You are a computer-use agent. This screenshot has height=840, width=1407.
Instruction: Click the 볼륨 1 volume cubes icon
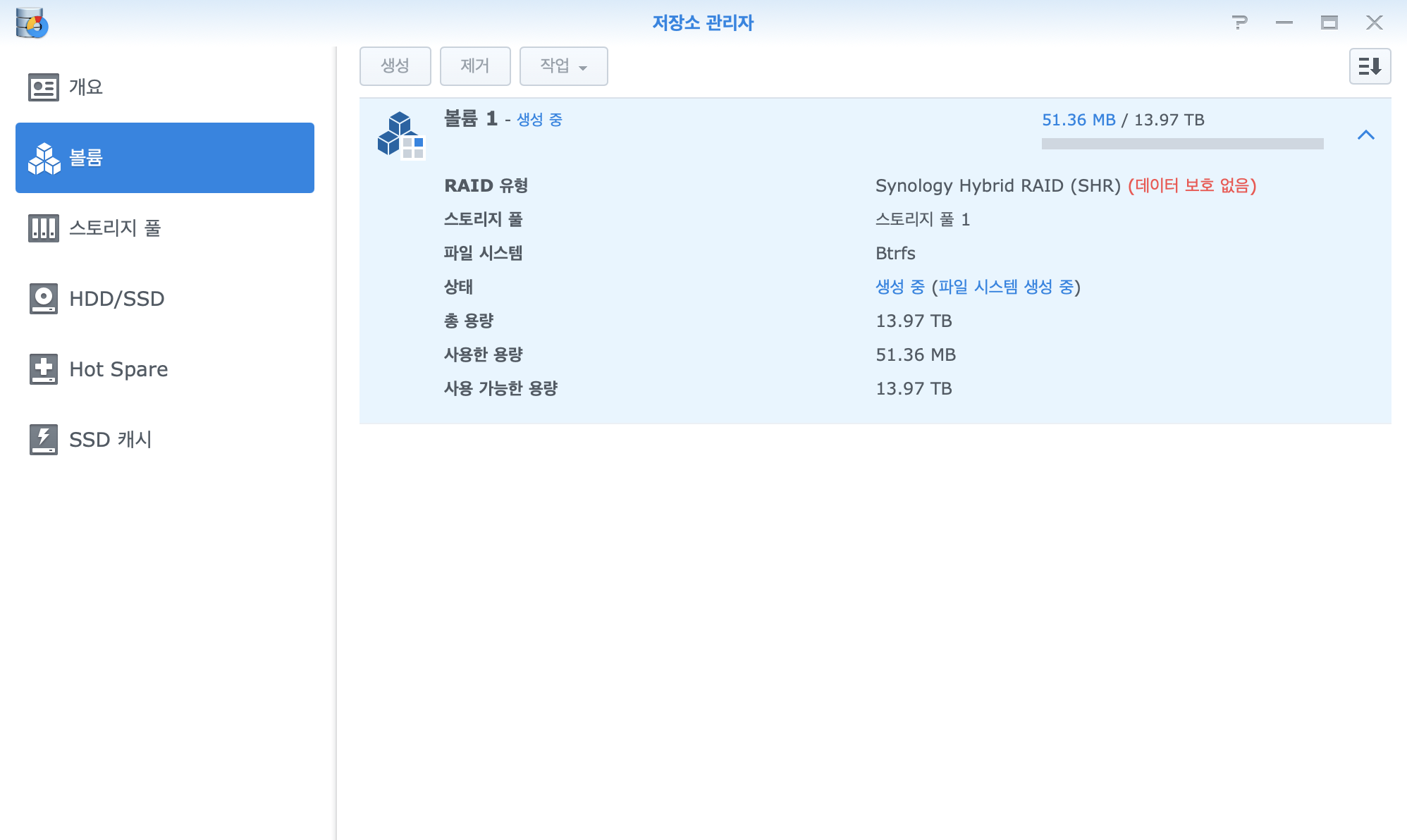400,135
